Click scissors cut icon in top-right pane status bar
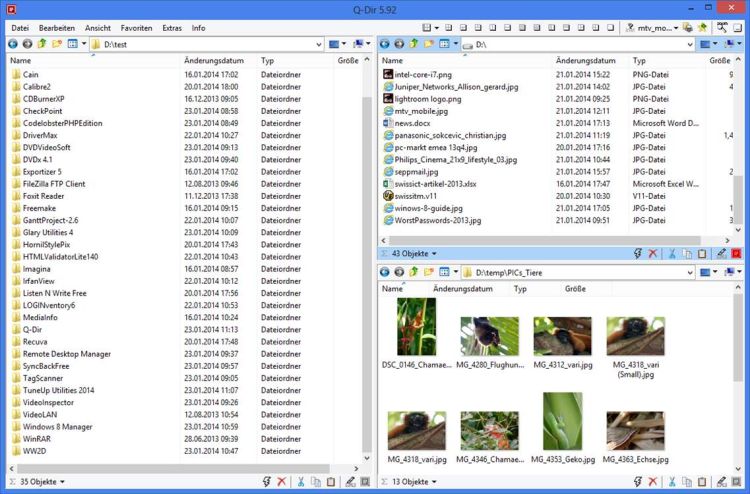Screen dimensions: 750x494 pos(673,254)
